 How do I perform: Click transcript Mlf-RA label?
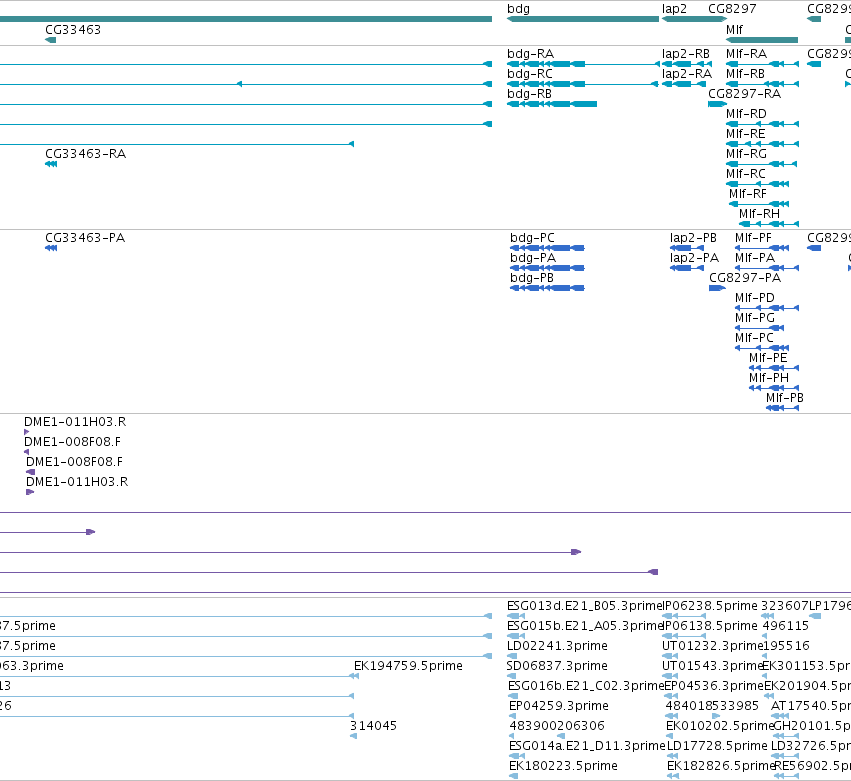tap(746, 54)
